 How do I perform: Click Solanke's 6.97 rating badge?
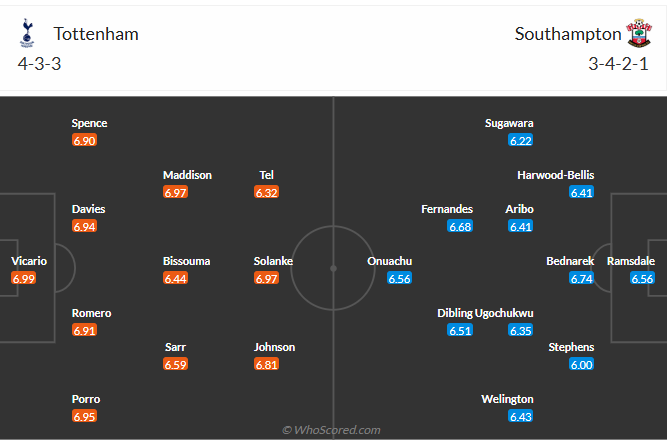[266, 278]
